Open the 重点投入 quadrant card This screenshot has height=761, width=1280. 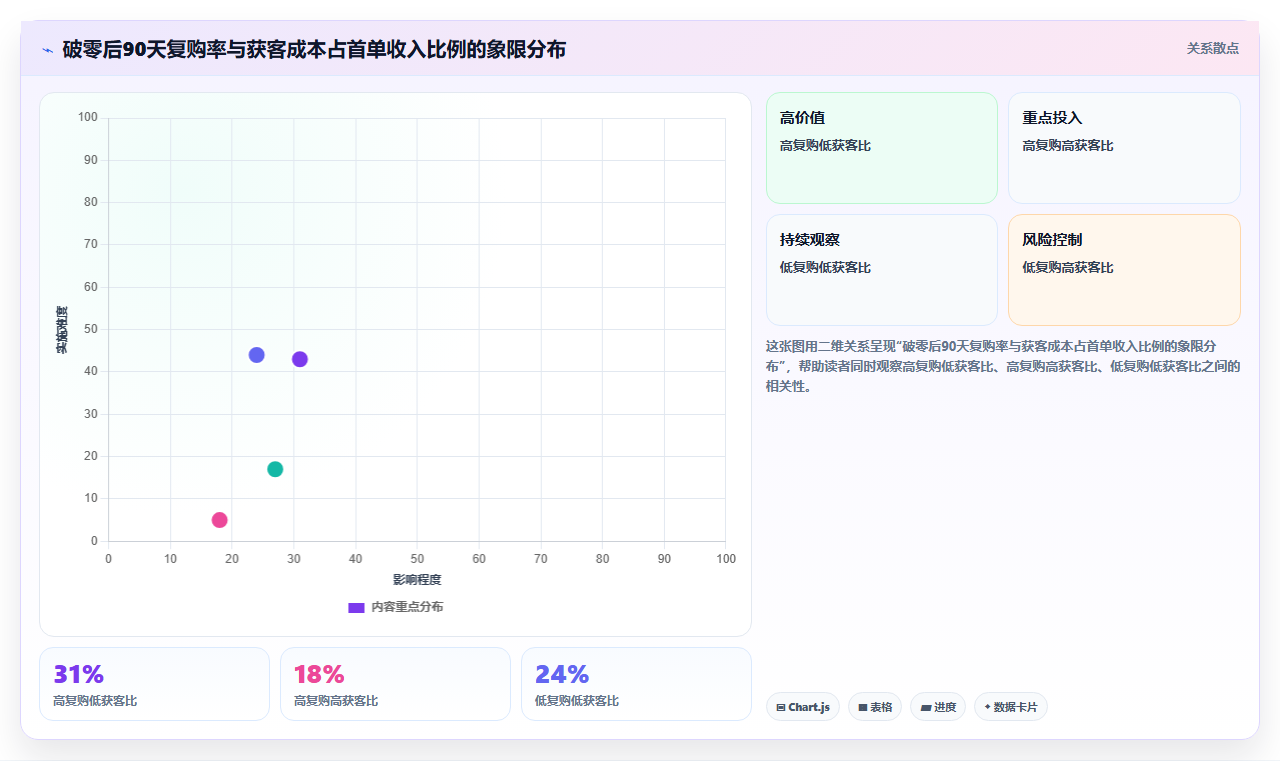(x=1124, y=148)
